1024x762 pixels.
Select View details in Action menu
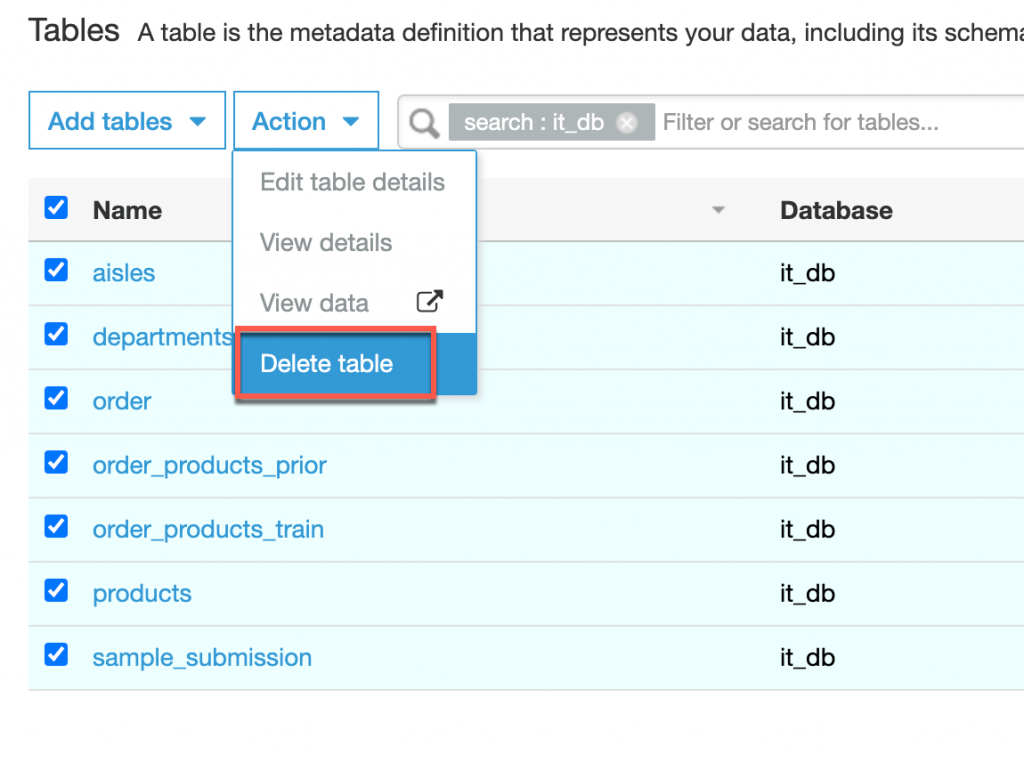click(x=326, y=243)
